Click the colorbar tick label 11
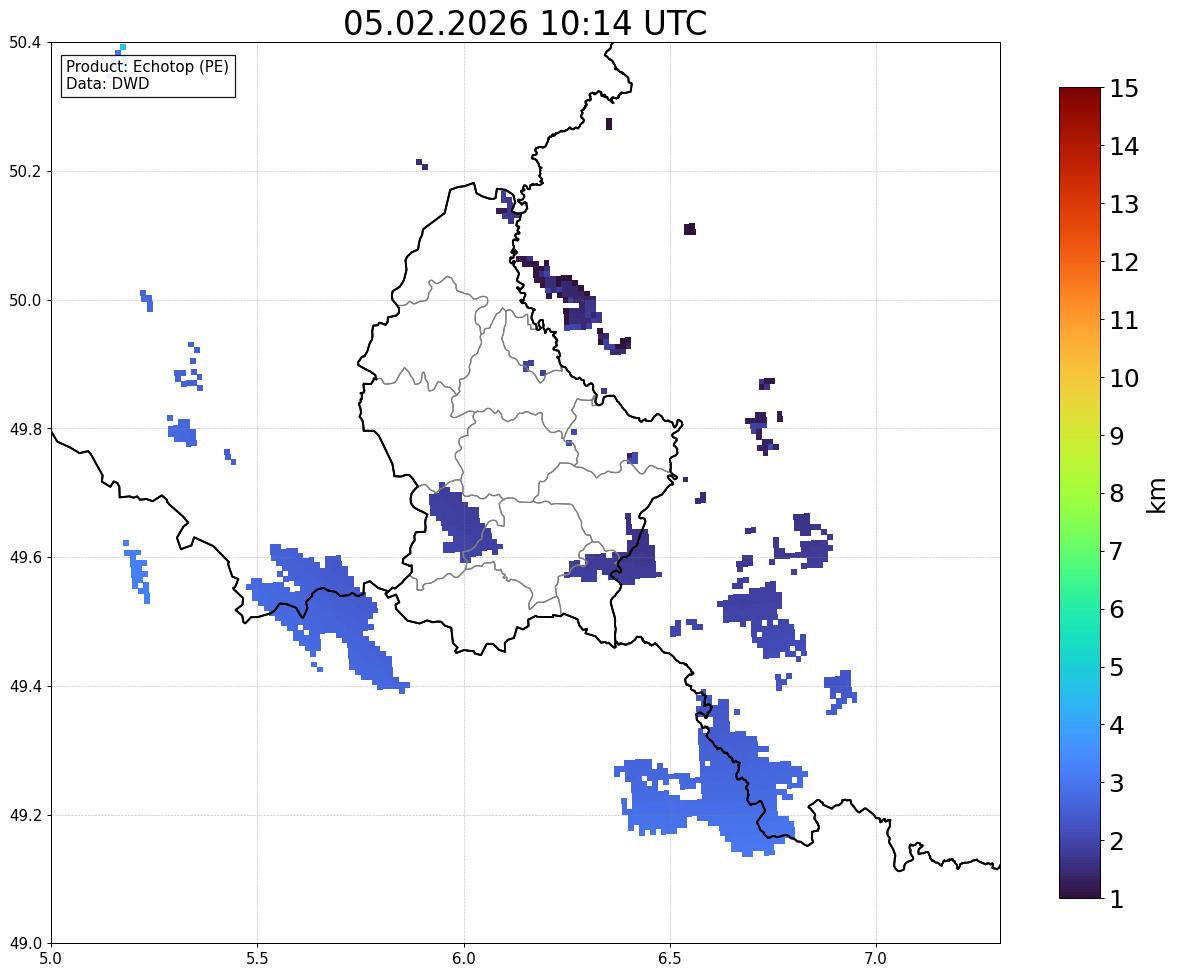Screen dimensions: 1178x976 pos(1124,320)
